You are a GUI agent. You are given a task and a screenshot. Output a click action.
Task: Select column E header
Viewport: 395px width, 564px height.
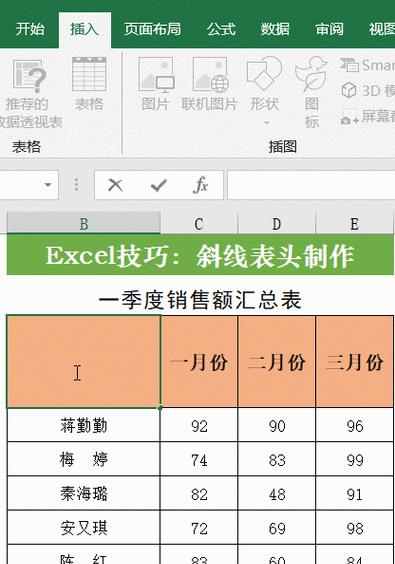pyautogui.click(x=355, y=223)
